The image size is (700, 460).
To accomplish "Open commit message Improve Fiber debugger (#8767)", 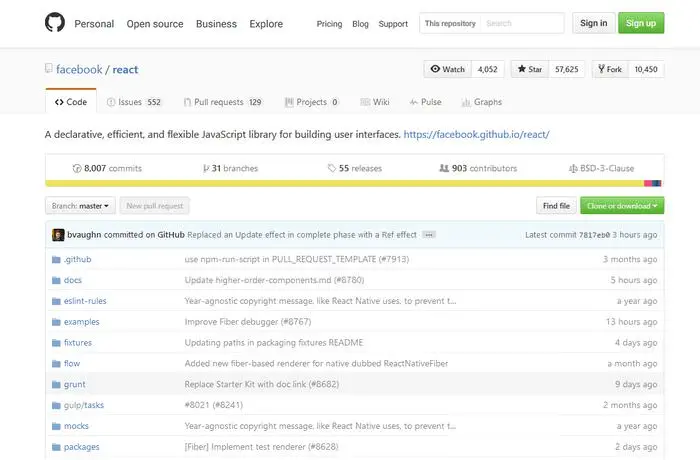I will (x=248, y=322).
